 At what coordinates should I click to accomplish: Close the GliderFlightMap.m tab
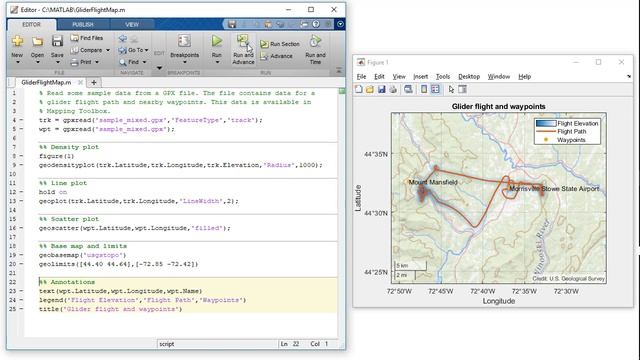click(x=80, y=82)
